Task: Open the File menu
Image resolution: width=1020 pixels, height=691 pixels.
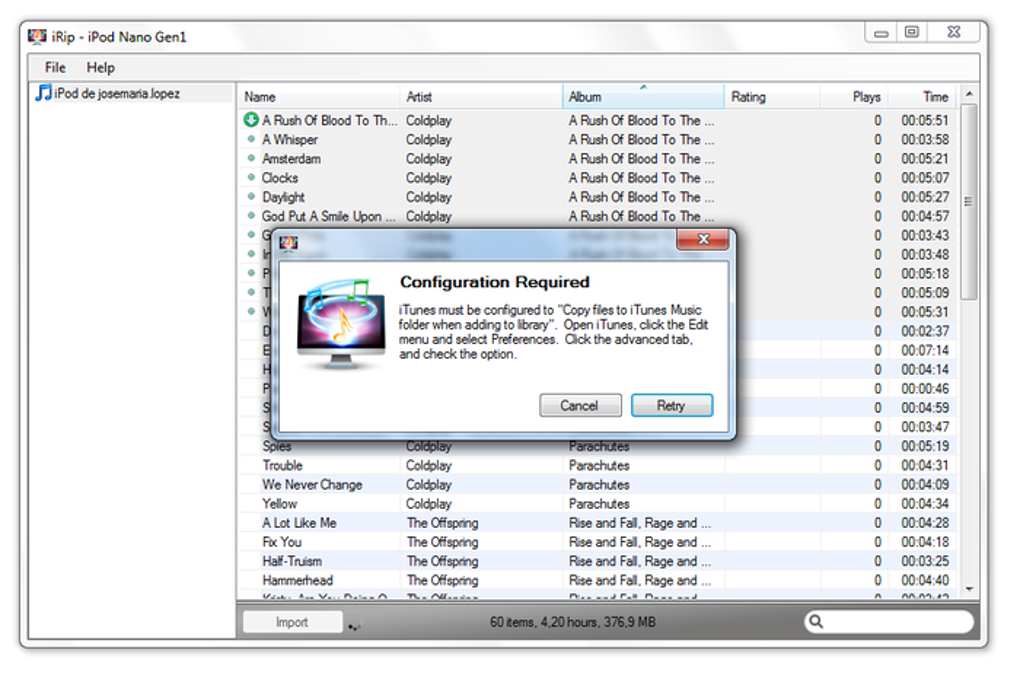Action: (55, 67)
